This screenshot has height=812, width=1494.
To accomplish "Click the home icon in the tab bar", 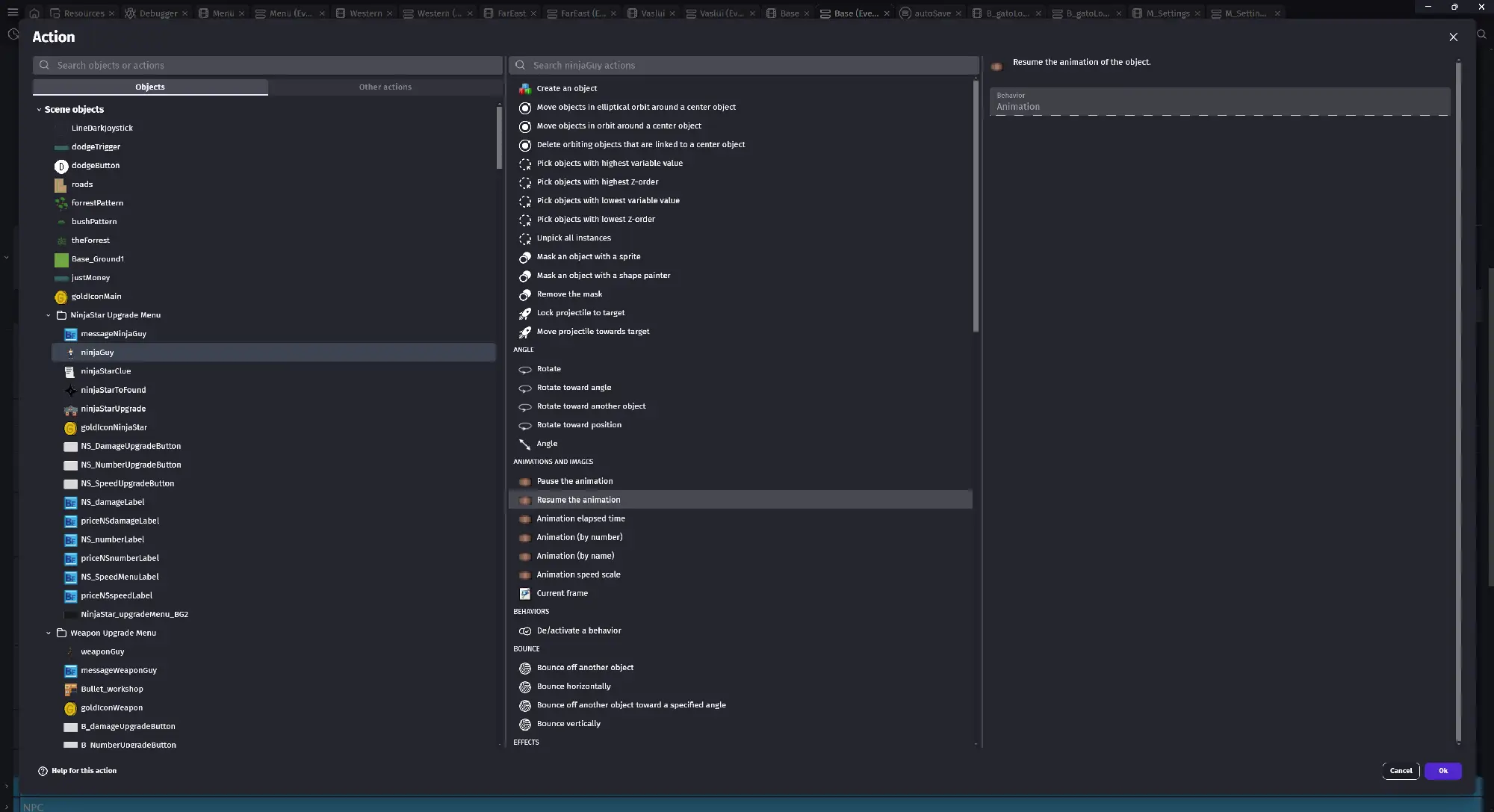I will pyautogui.click(x=34, y=13).
